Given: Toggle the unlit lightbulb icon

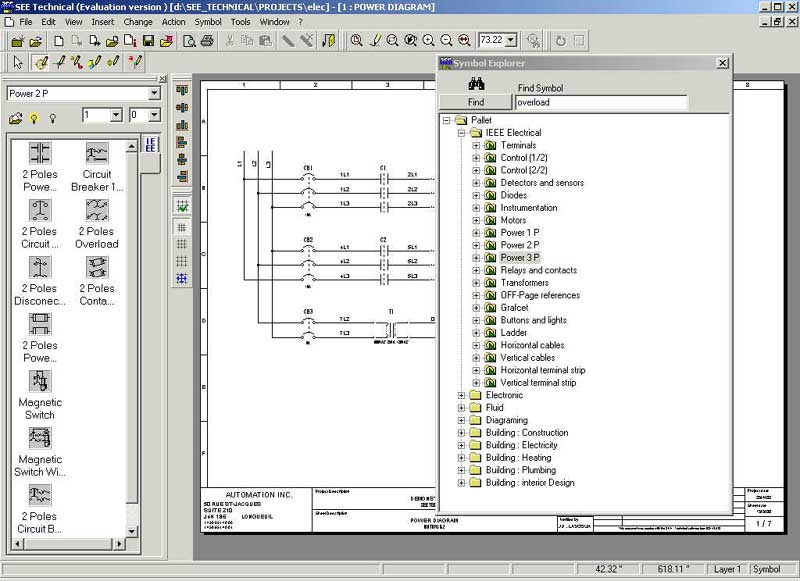Looking at the screenshot, I should (x=53, y=118).
